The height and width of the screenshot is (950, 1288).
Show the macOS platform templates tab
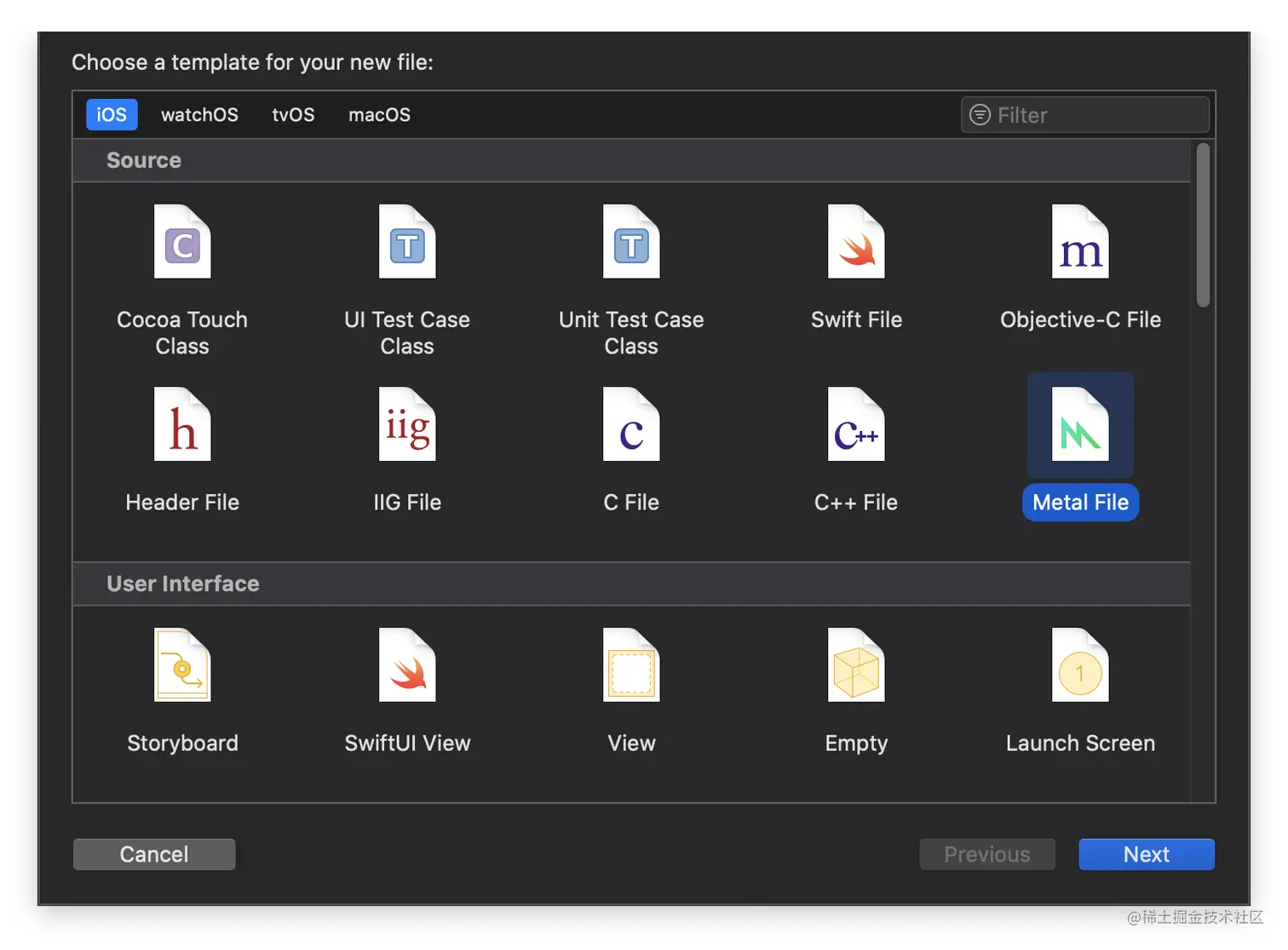379,115
